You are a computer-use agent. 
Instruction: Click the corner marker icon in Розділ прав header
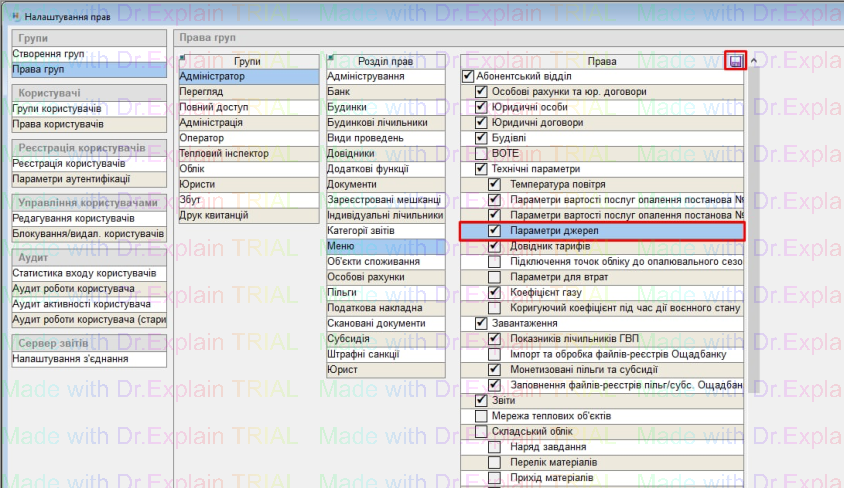[x=331, y=57]
